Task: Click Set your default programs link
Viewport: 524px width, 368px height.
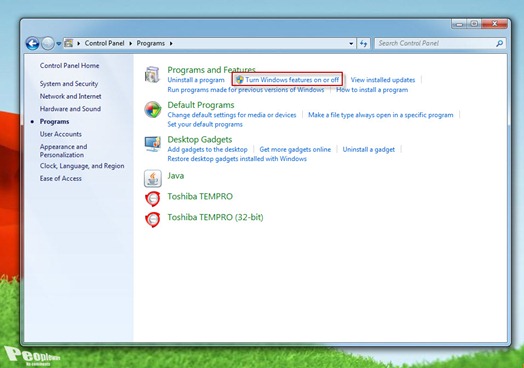Action: click(205, 124)
